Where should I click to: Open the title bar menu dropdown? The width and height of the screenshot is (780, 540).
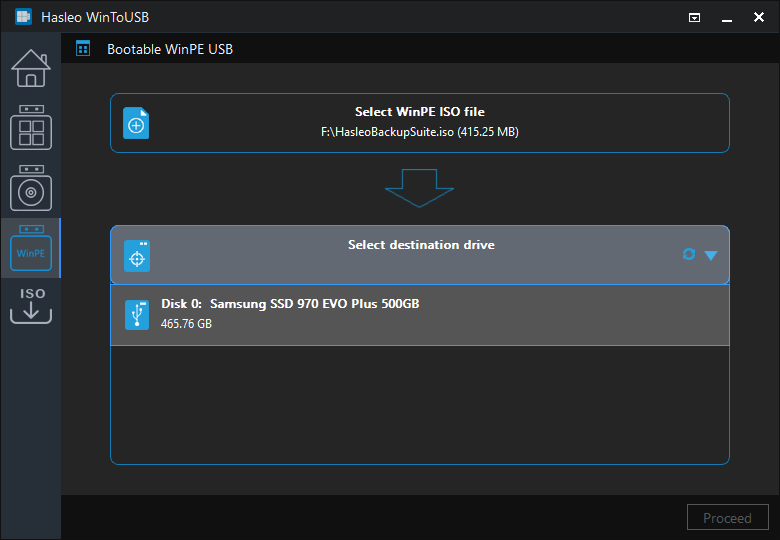694,18
